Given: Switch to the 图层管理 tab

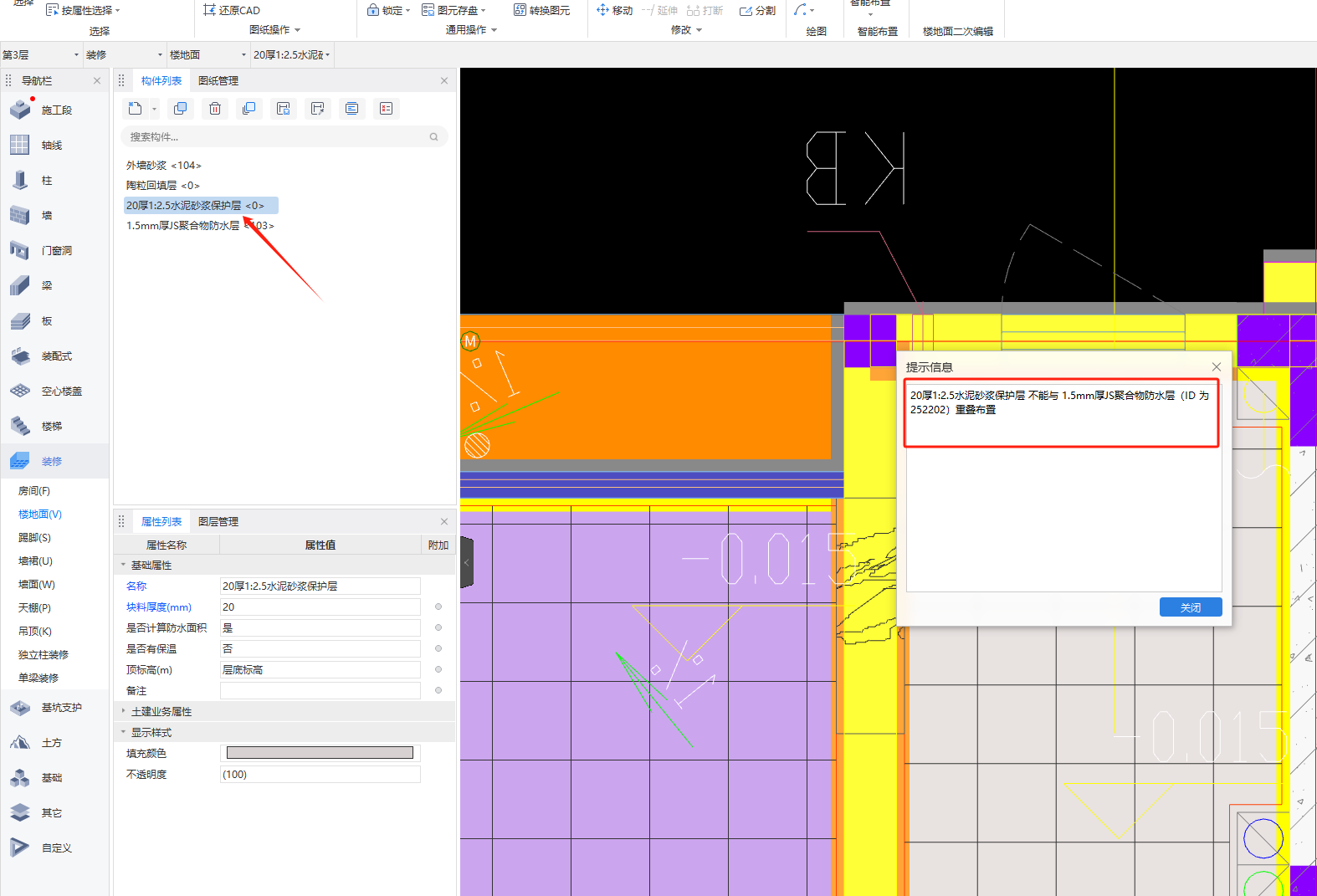Looking at the screenshot, I should click(218, 521).
